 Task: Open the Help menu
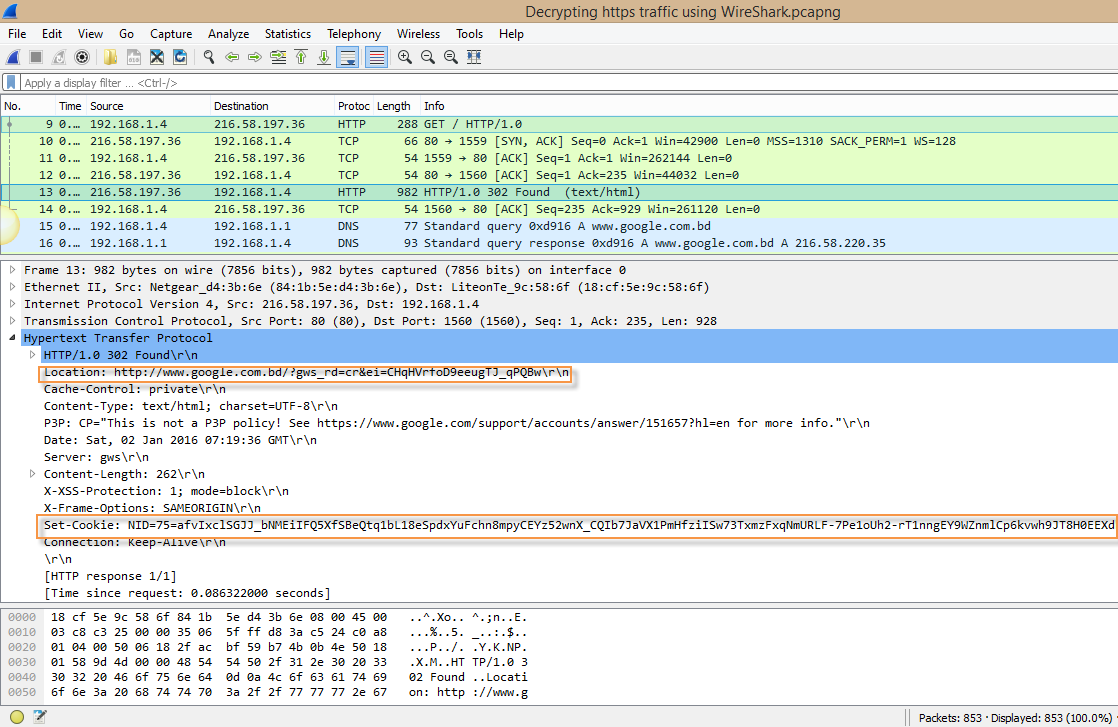(x=511, y=33)
